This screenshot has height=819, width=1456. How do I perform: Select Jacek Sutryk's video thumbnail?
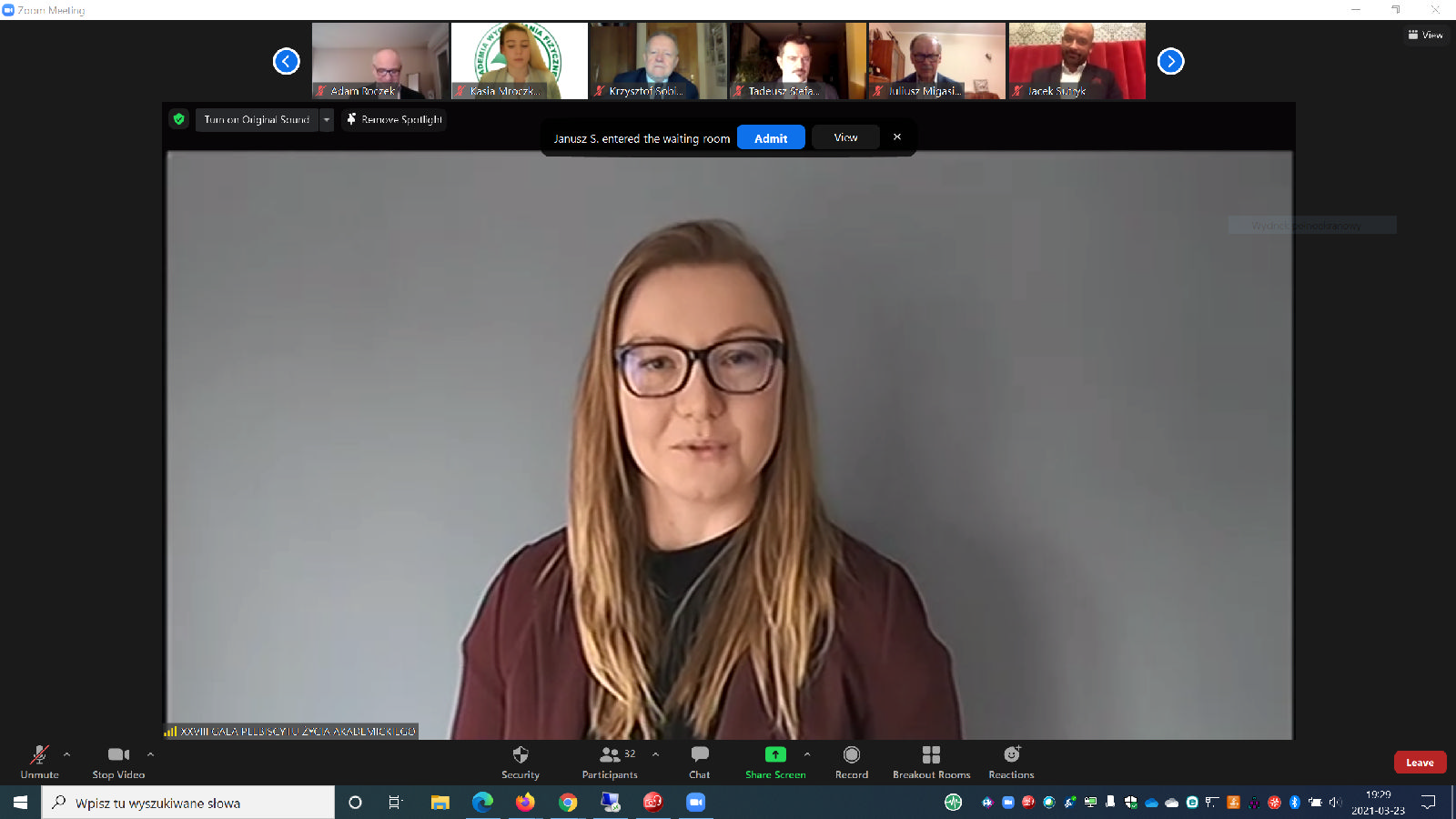[1077, 61]
